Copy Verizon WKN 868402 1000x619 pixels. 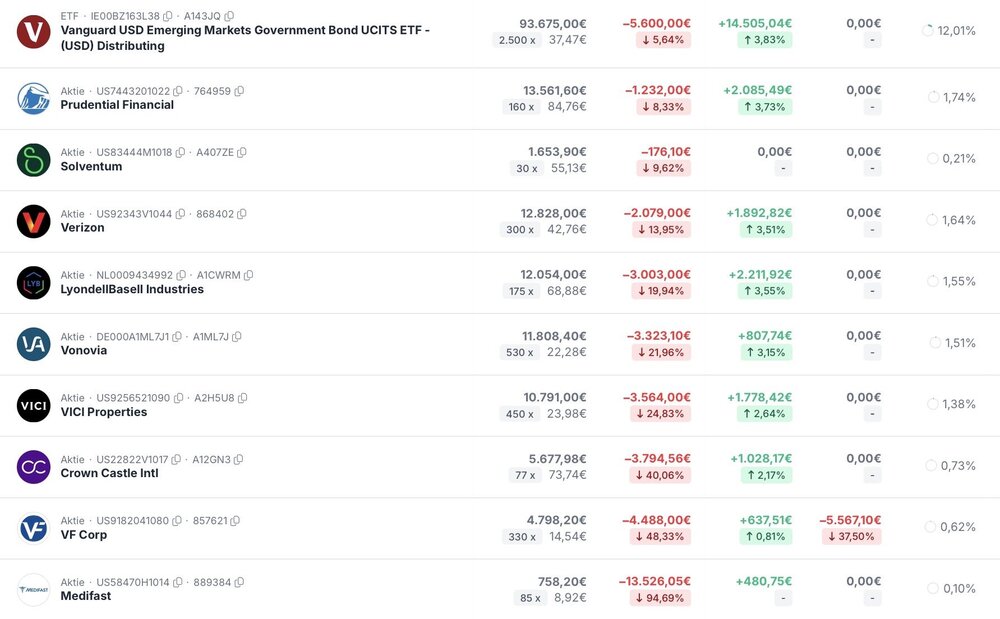pyautogui.click(x=242, y=214)
